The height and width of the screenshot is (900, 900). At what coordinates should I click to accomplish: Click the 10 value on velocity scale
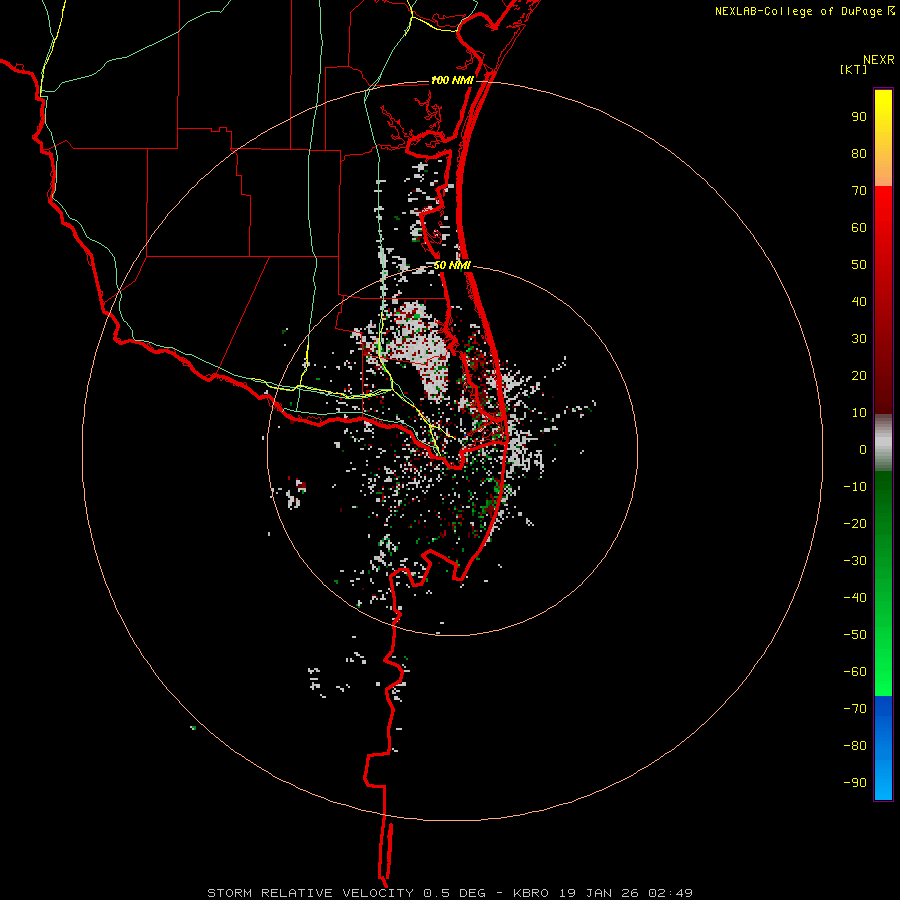click(859, 413)
